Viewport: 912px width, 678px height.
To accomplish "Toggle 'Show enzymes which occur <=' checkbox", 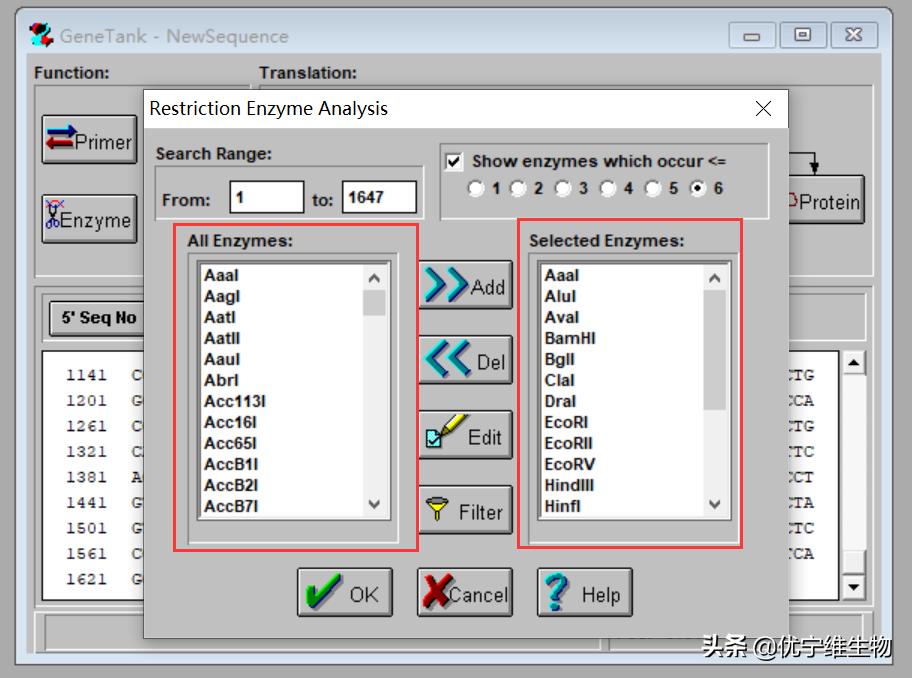I will [454, 161].
